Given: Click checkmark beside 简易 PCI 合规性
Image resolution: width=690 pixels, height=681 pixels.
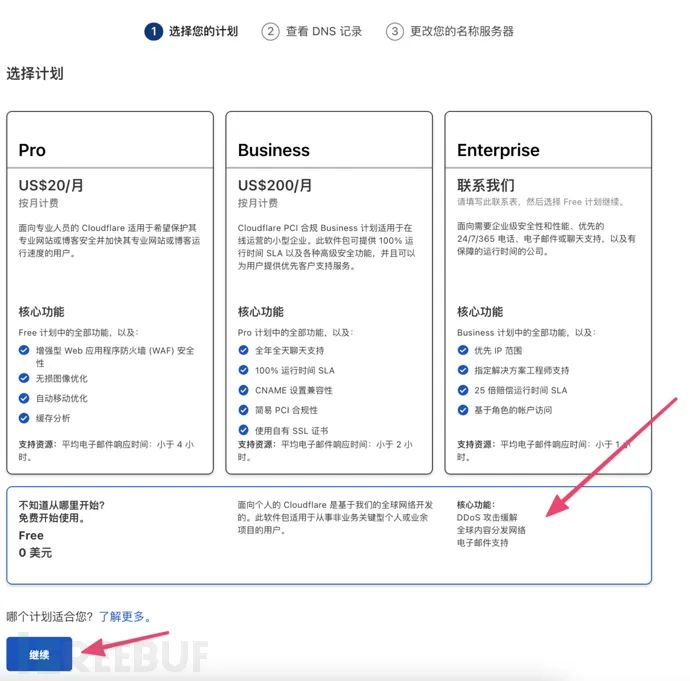Looking at the screenshot, I should (243, 410).
